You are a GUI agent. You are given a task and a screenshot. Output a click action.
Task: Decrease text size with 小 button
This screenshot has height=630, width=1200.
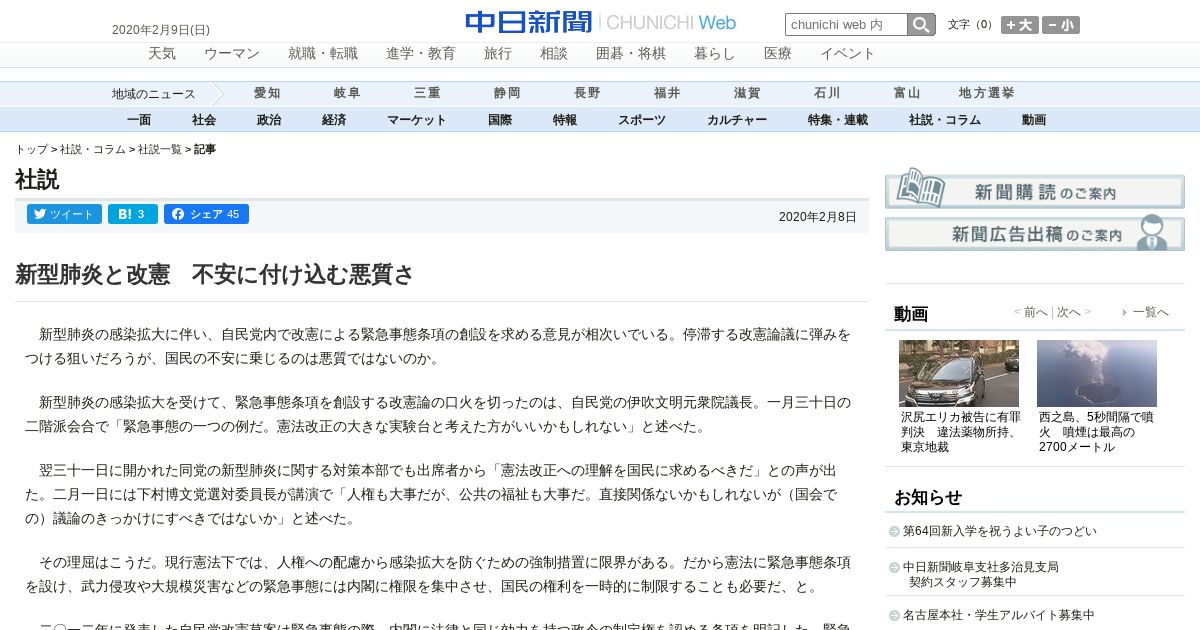[1061, 25]
